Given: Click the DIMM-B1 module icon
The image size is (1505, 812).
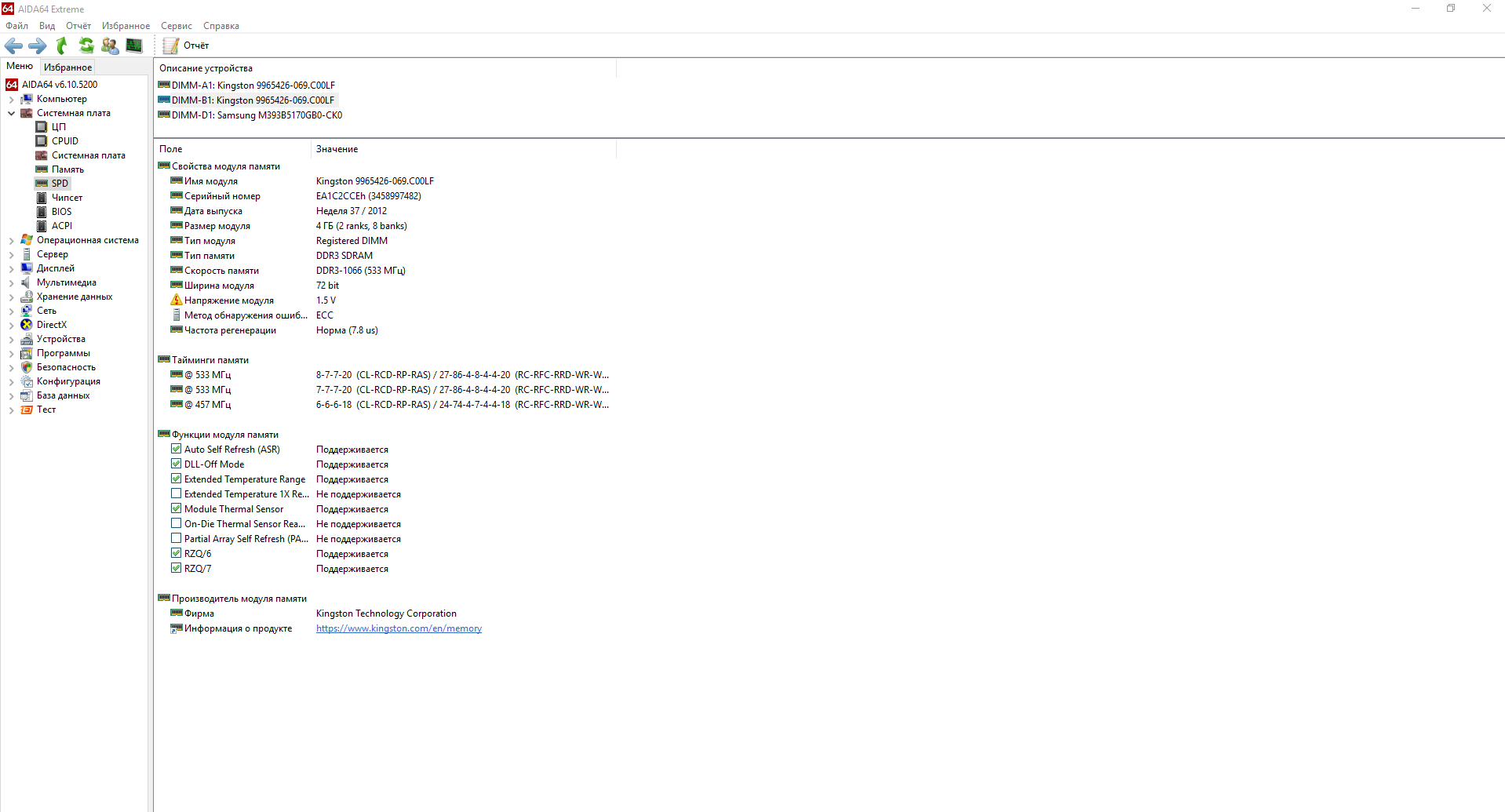Looking at the screenshot, I should tap(164, 100).
